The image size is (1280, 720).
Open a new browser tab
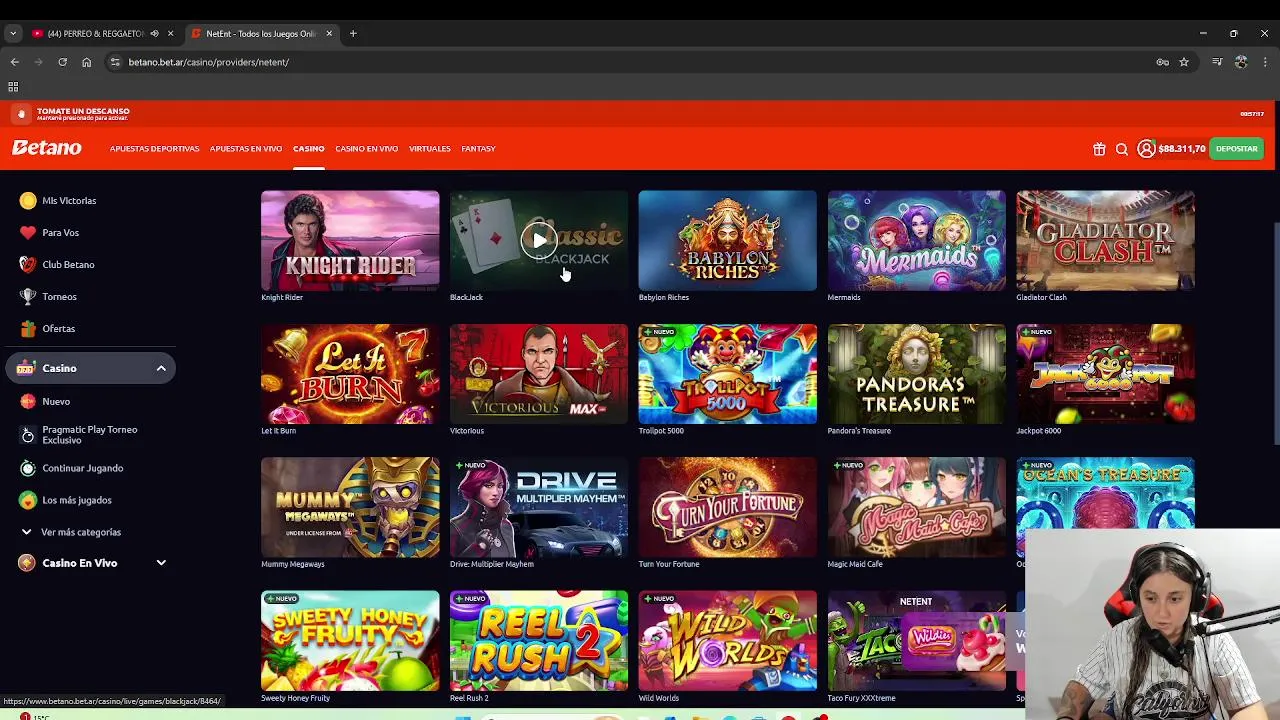point(352,34)
